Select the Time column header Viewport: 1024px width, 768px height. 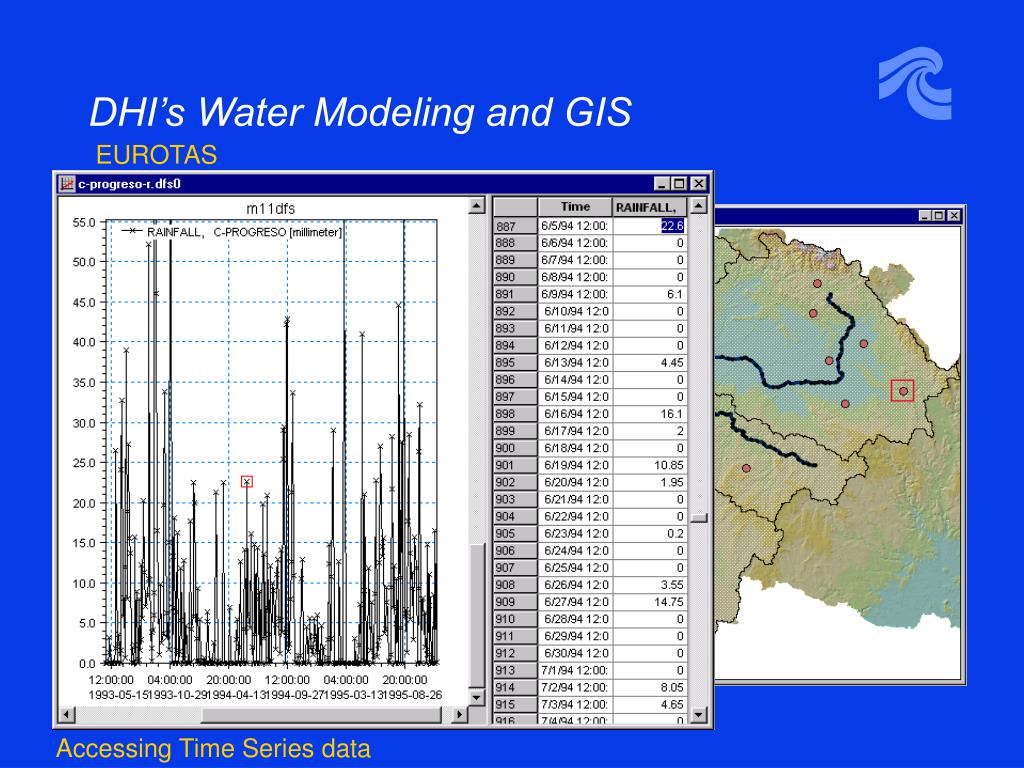[575, 207]
